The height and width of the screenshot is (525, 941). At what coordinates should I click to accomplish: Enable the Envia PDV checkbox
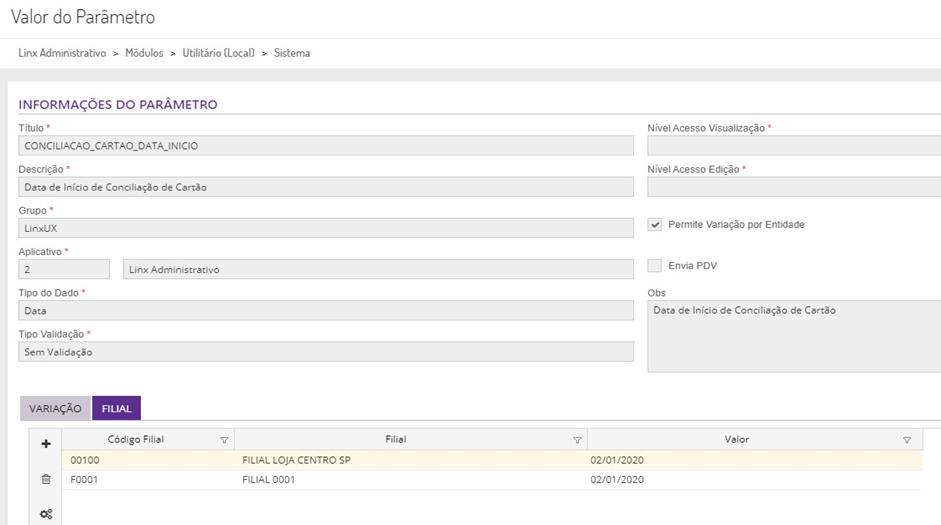pyautogui.click(x=656, y=266)
